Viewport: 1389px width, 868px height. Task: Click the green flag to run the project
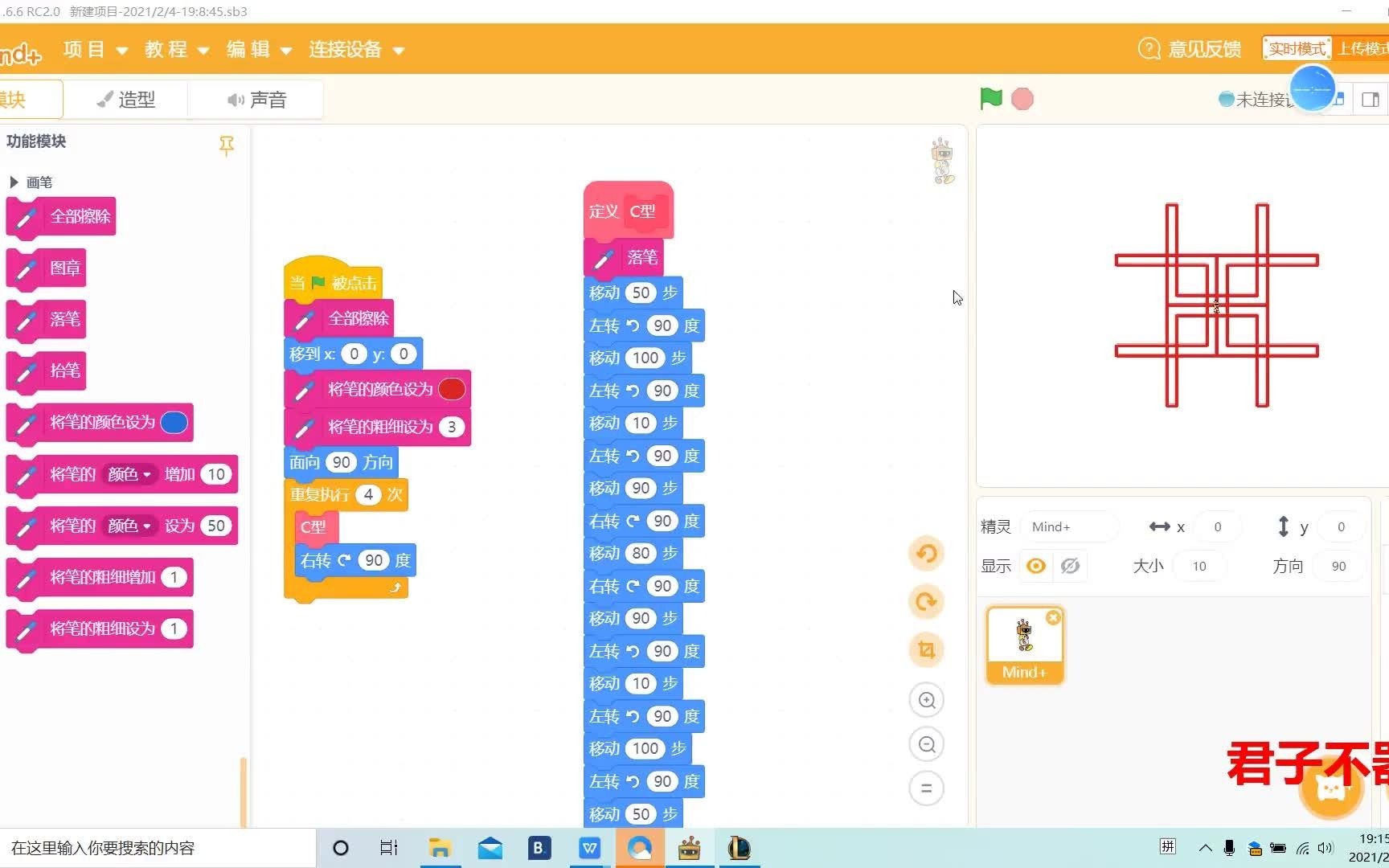[990, 98]
